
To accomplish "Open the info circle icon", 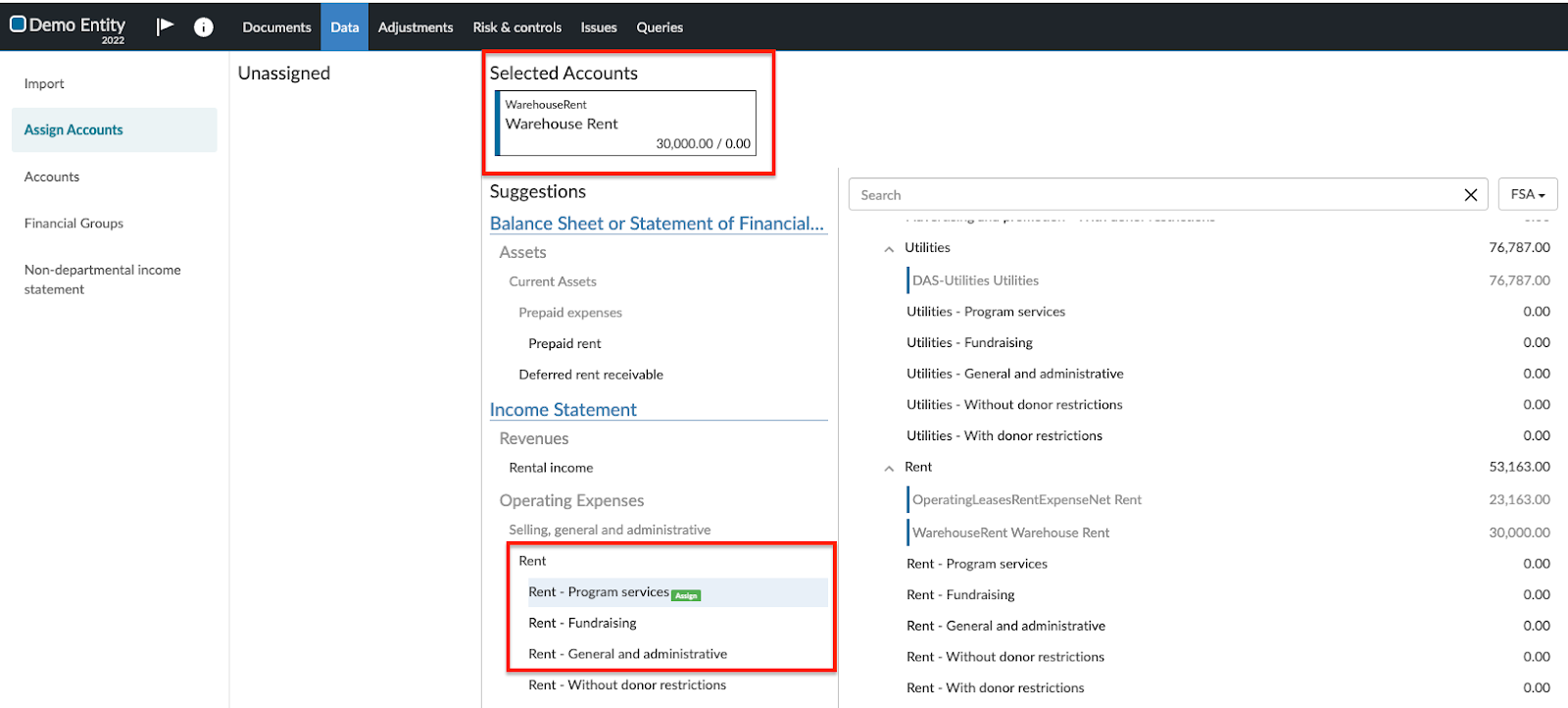I will point(204,27).
